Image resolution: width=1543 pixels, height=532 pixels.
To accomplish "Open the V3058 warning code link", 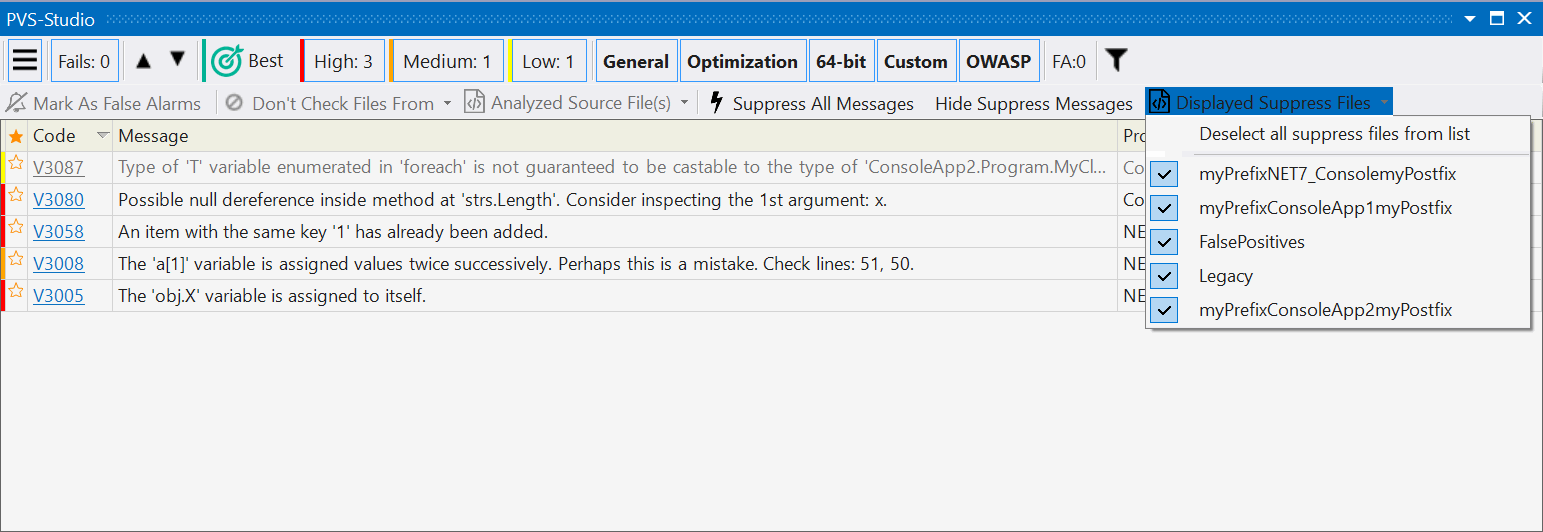I will point(58,232).
